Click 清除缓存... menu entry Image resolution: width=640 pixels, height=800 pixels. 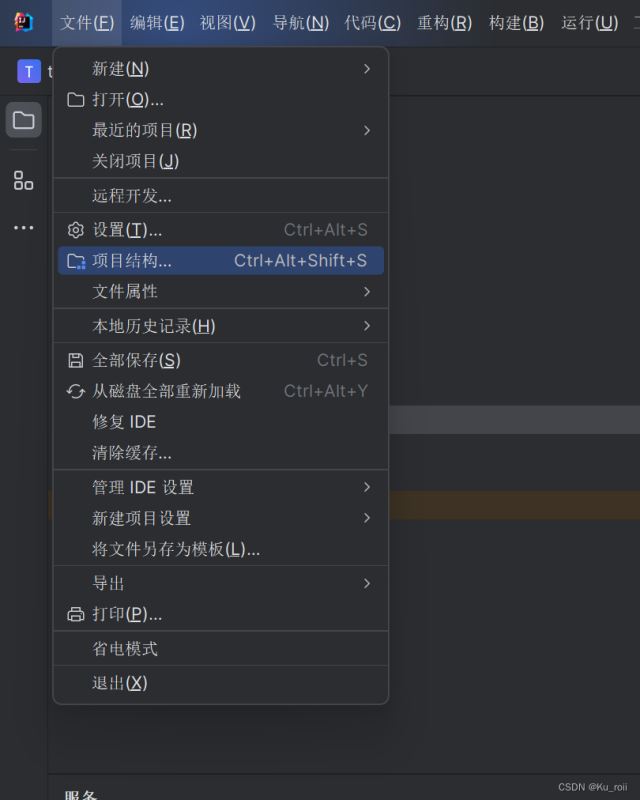pyautogui.click(x=132, y=453)
